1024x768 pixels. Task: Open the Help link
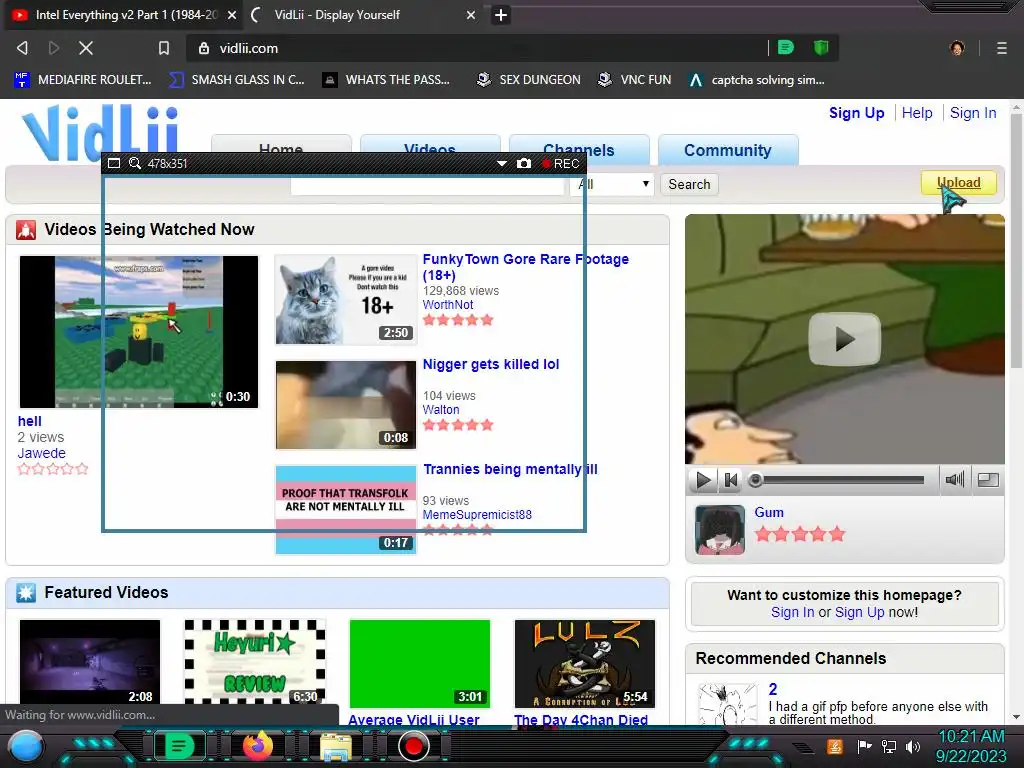917,113
